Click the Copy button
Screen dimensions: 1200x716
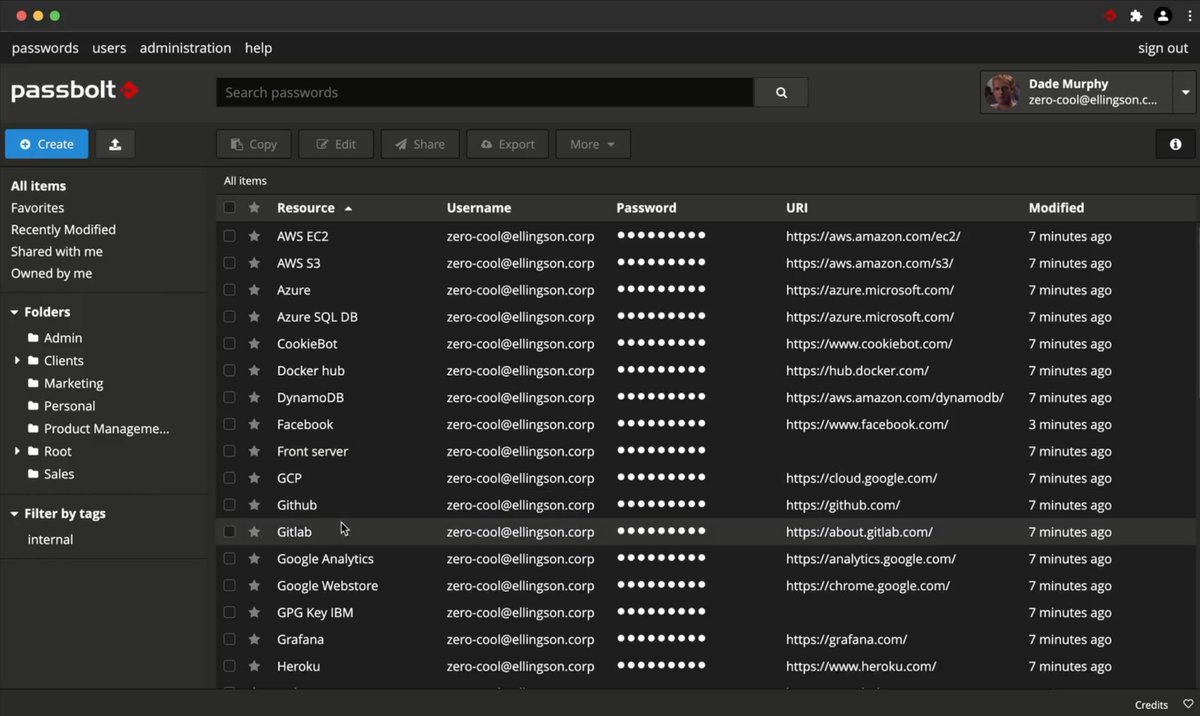(254, 144)
